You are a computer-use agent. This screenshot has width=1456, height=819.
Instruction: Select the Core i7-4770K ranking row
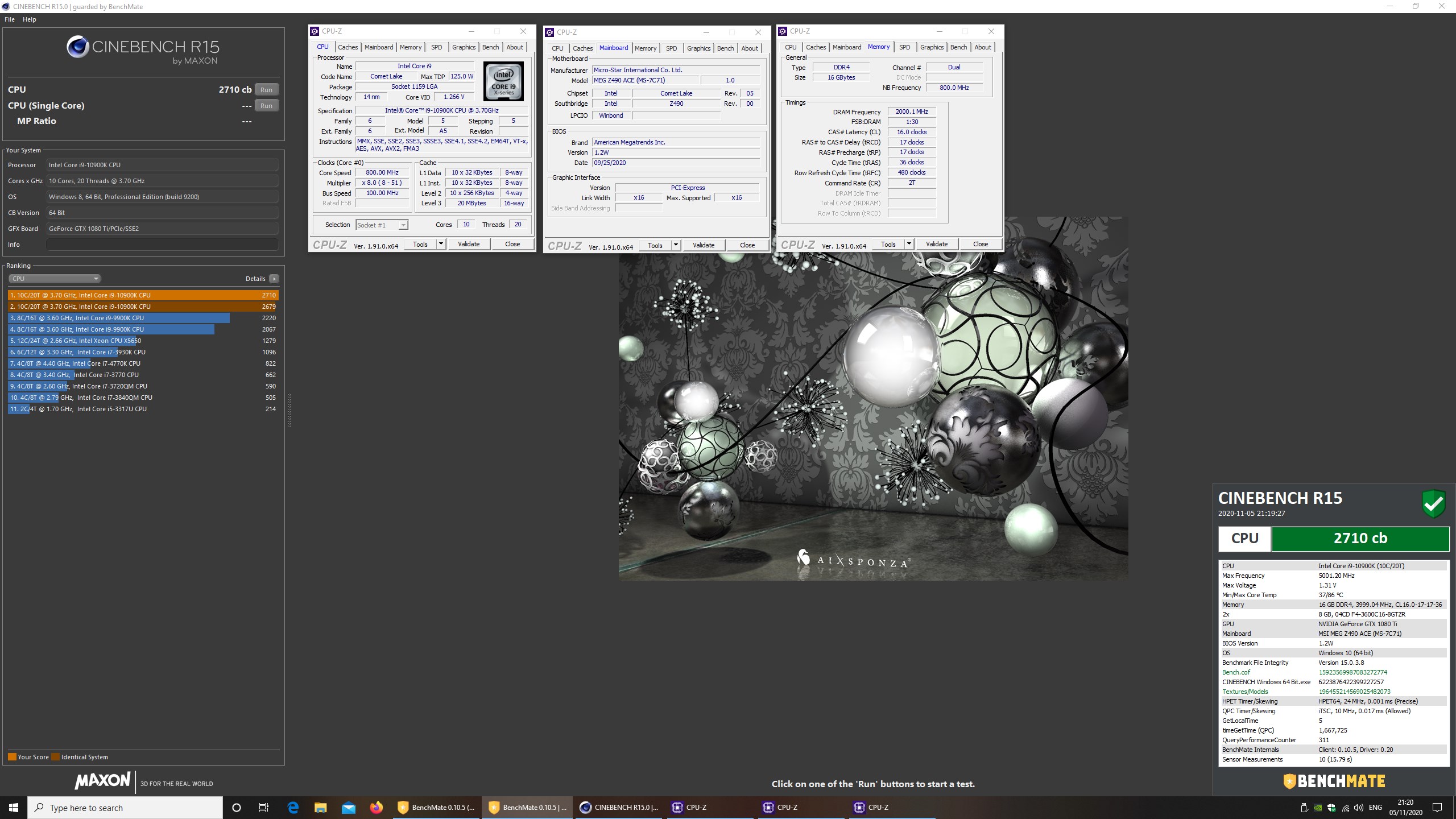[x=143, y=363]
